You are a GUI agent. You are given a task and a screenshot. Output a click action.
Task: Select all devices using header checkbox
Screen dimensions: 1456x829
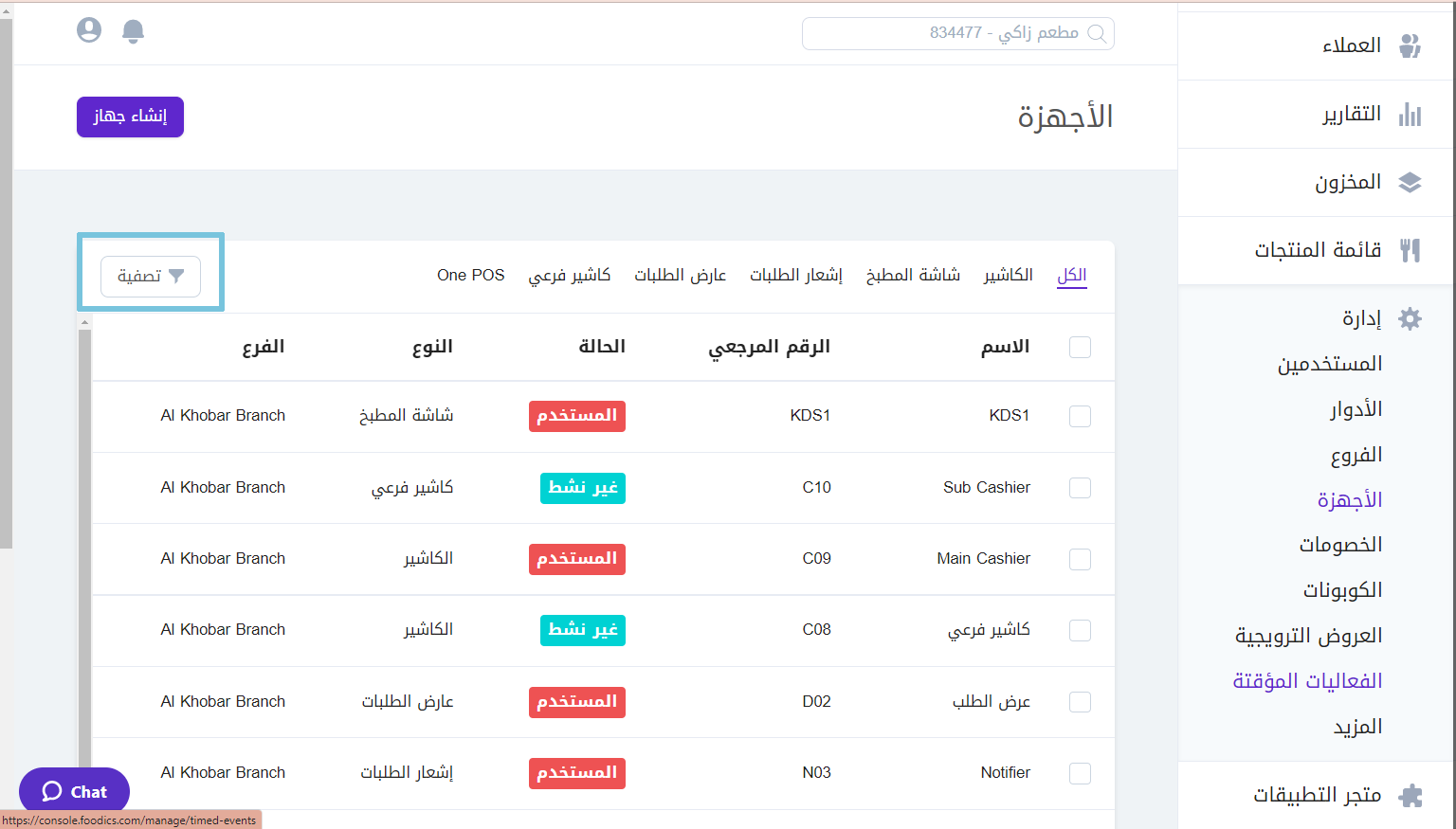pyautogui.click(x=1080, y=347)
